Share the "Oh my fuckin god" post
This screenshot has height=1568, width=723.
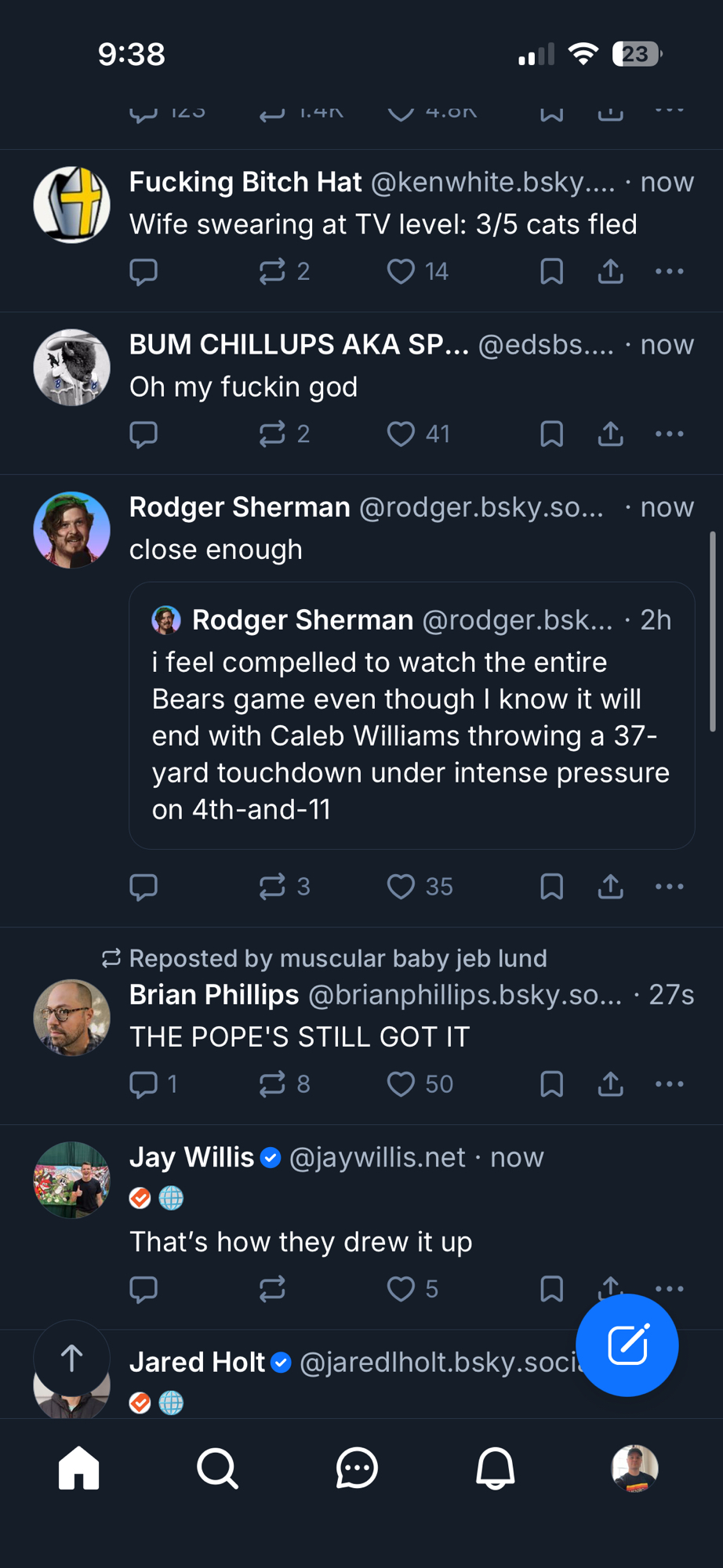click(x=610, y=434)
